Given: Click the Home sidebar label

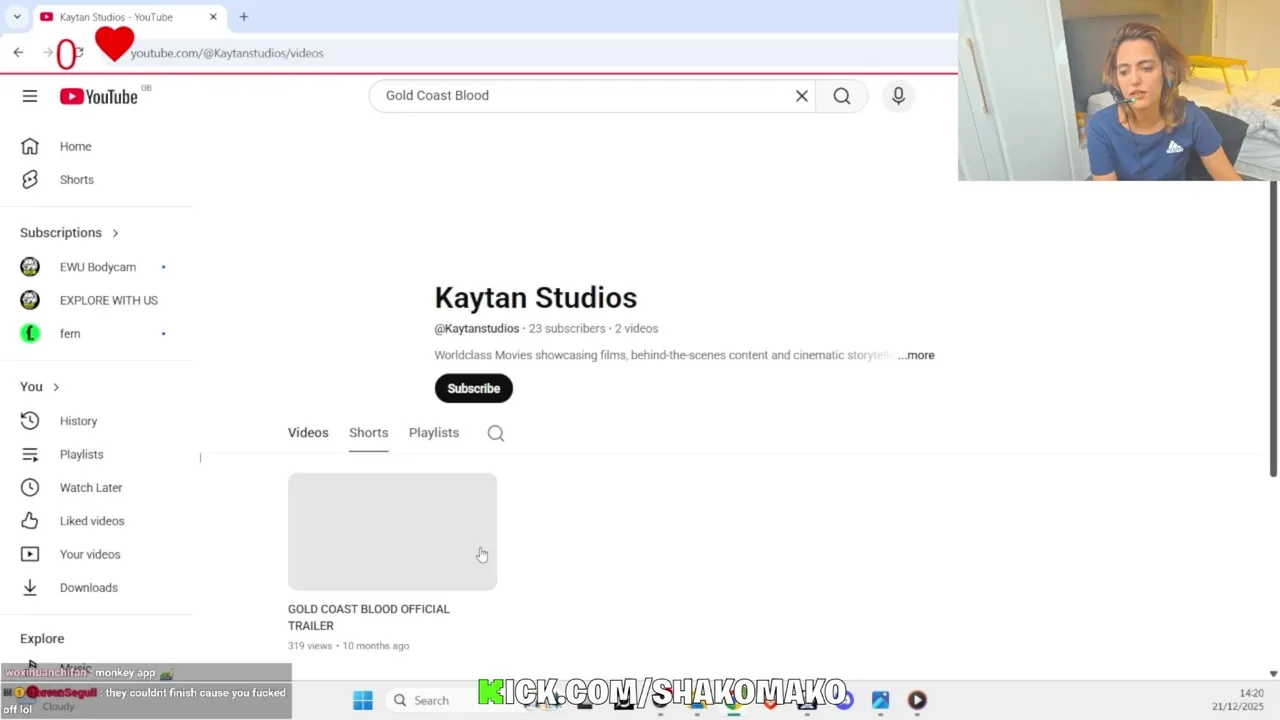Looking at the screenshot, I should click(75, 146).
